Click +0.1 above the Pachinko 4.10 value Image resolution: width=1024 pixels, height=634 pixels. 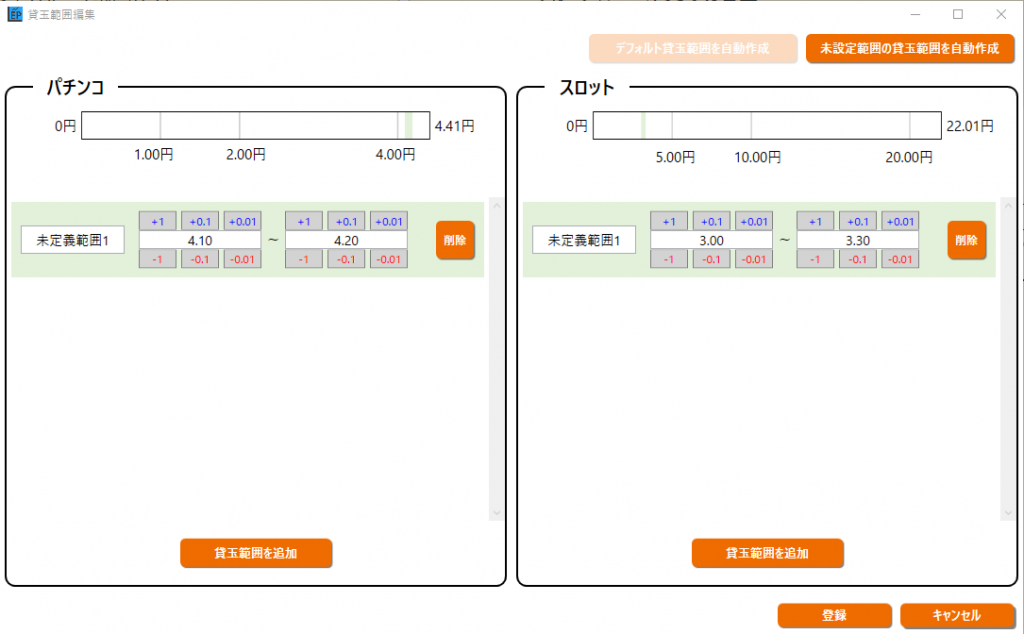[200, 221]
